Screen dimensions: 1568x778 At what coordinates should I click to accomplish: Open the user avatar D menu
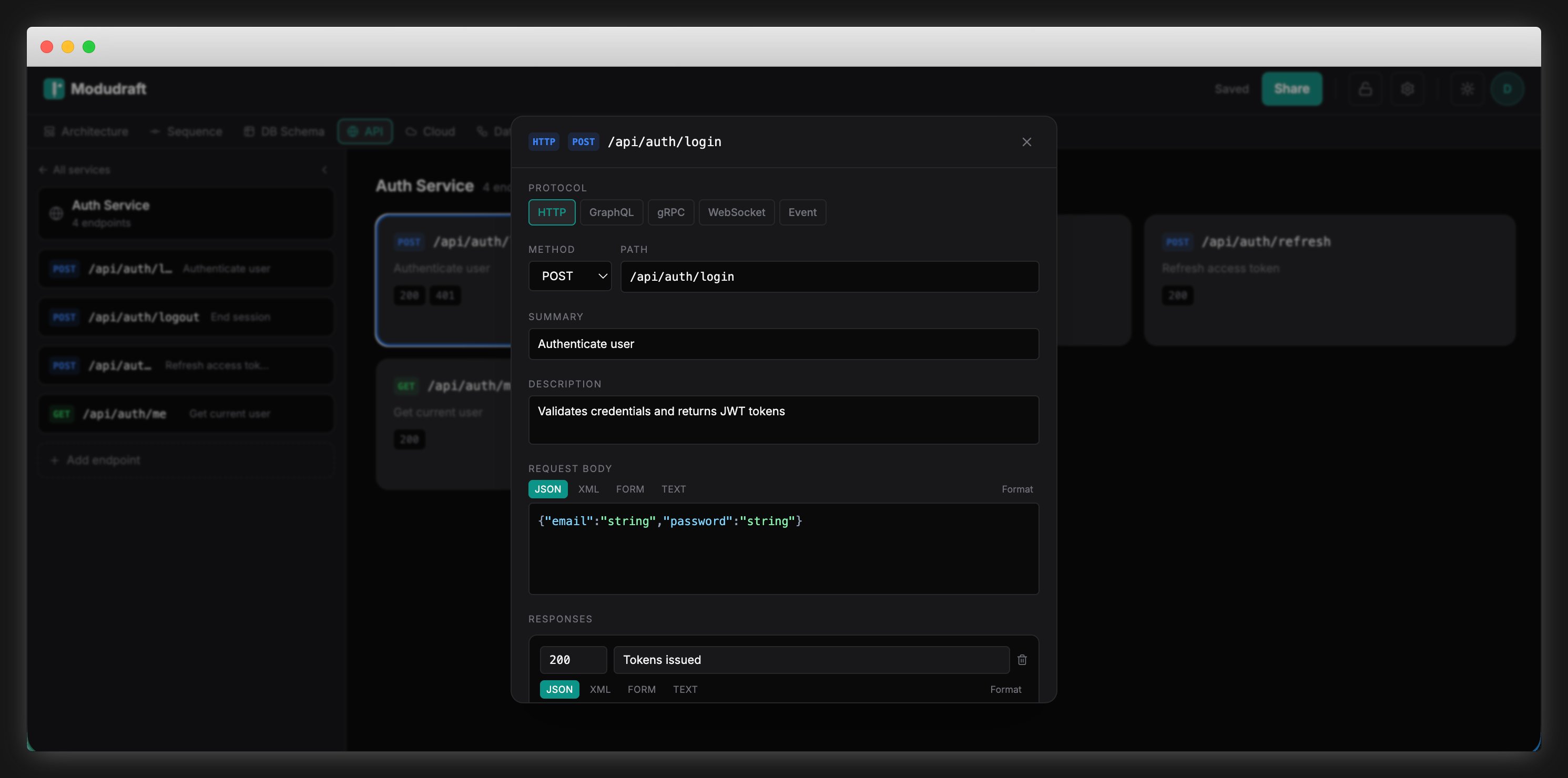[1507, 89]
